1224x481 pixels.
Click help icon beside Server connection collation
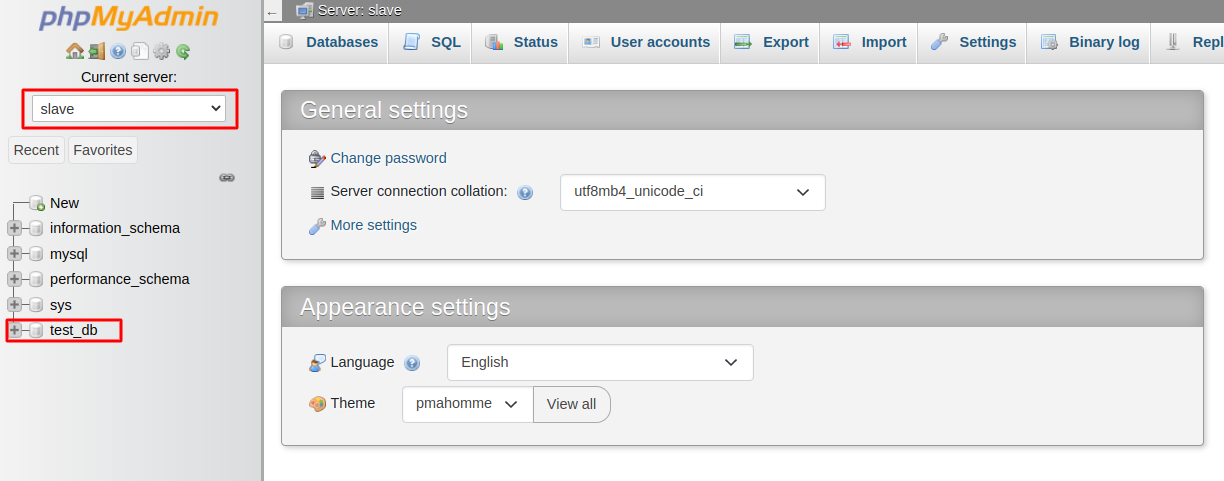pyautogui.click(x=525, y=192)
